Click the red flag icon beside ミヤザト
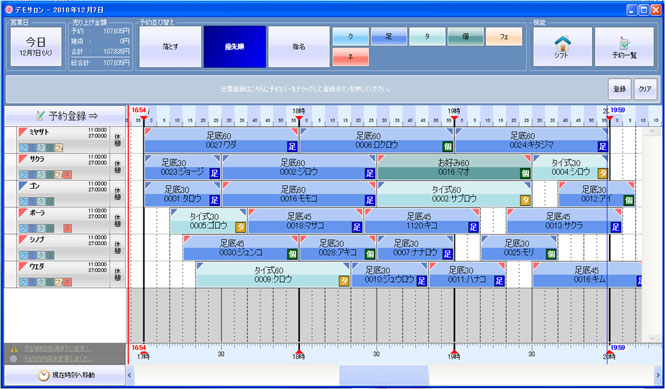The height and width of the screenshot is (389, 665). tap(23, 132)
